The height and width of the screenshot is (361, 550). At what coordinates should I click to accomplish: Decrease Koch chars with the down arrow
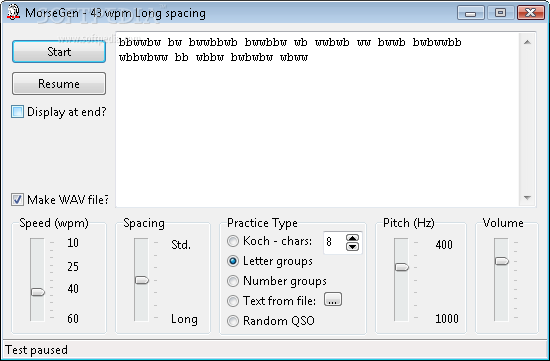coord(352,247)
